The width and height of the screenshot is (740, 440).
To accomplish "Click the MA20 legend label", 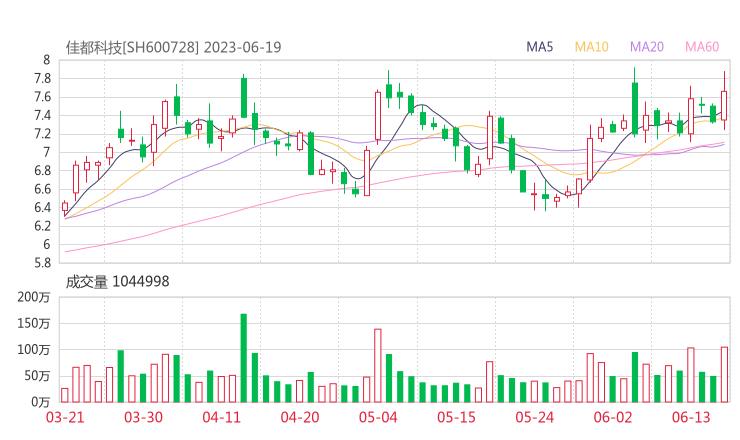I will [647, 47].
